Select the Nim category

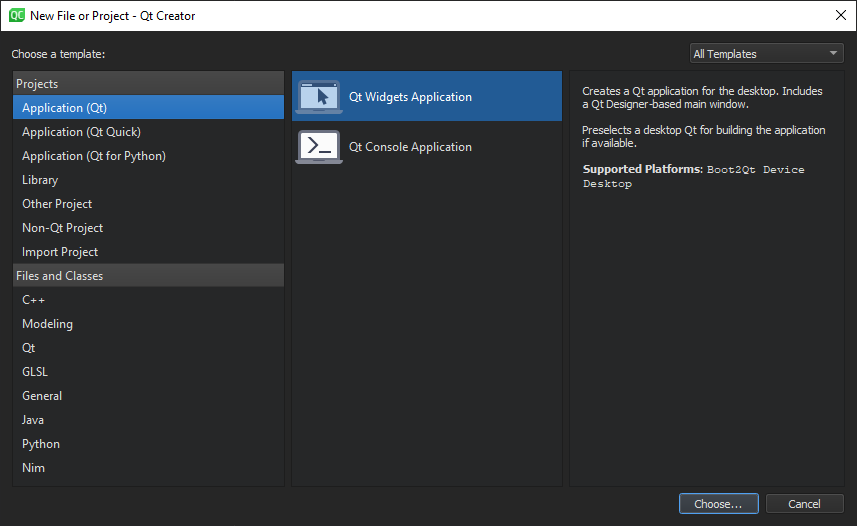point(148,468)
